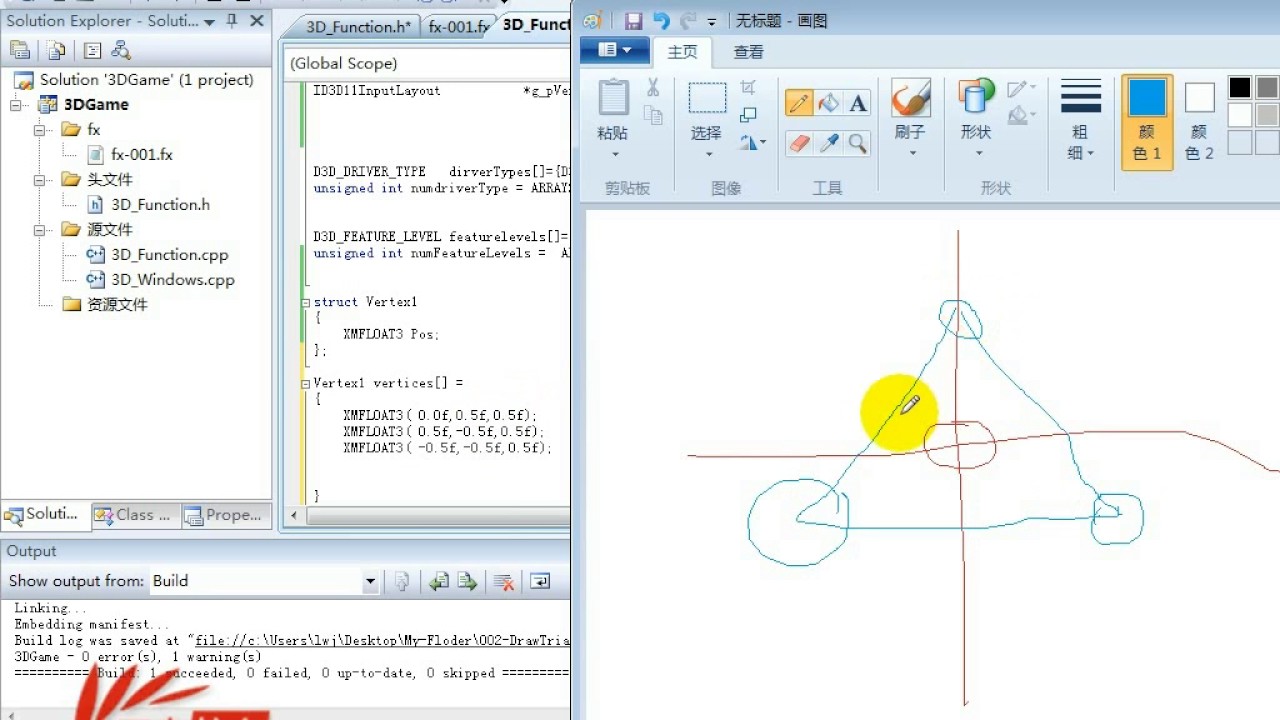Click the Find Message in Code icon in Output toolbar
This screenshot has width=1280, height=720.
(402, 581)
